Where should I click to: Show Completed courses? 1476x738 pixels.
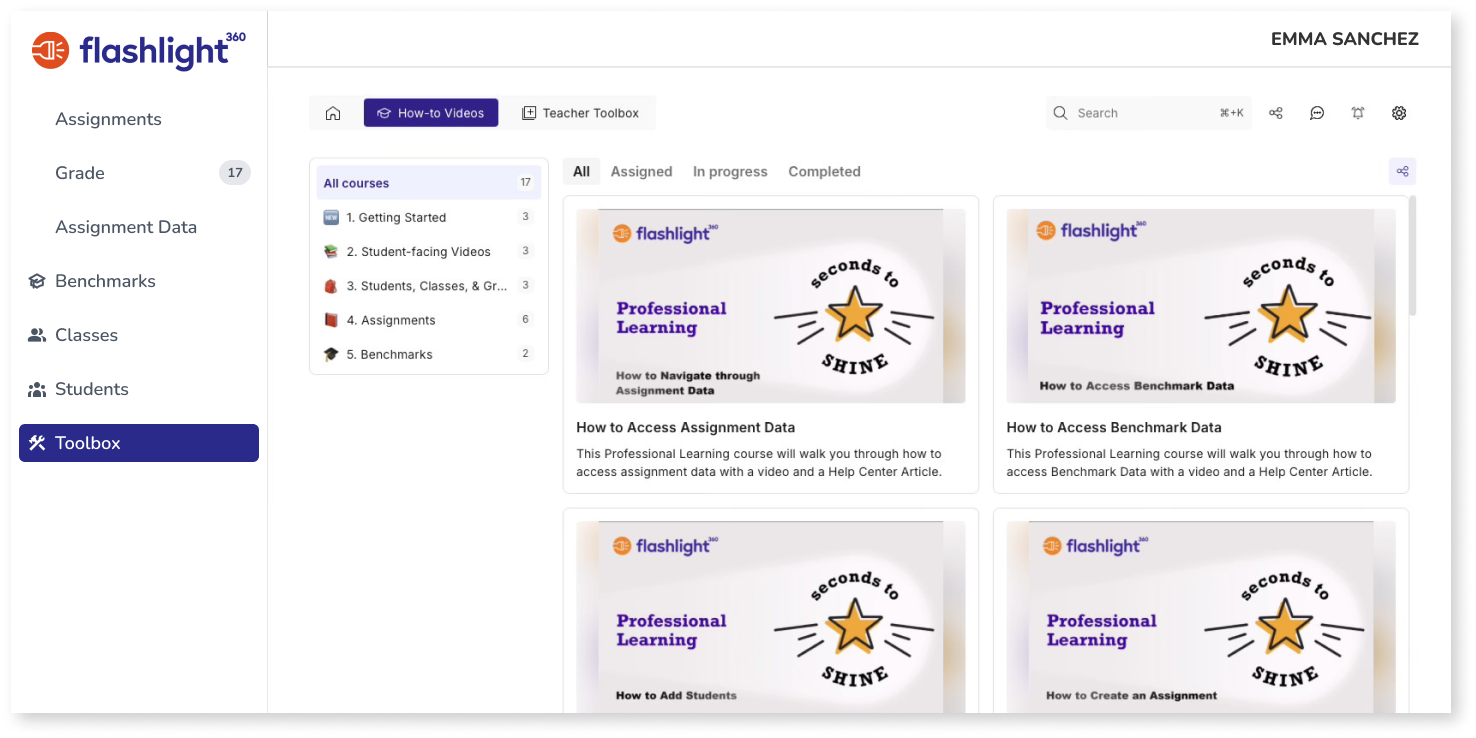pos(824,171)
